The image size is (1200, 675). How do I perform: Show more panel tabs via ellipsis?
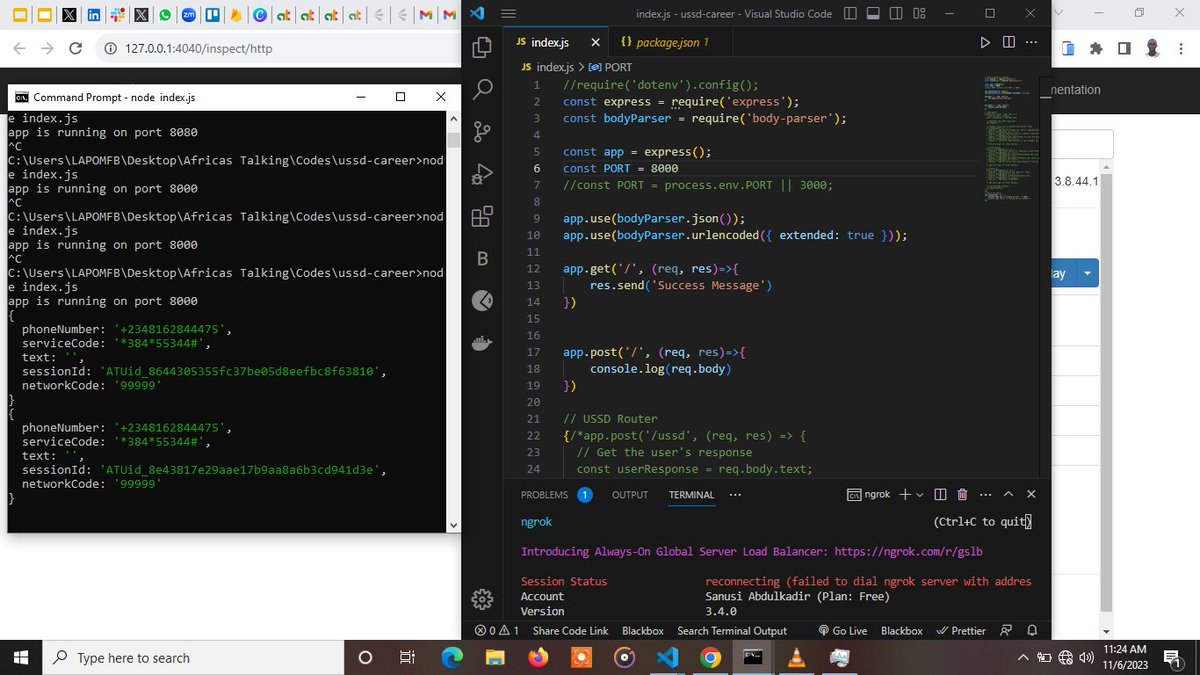tap(736, 494)
